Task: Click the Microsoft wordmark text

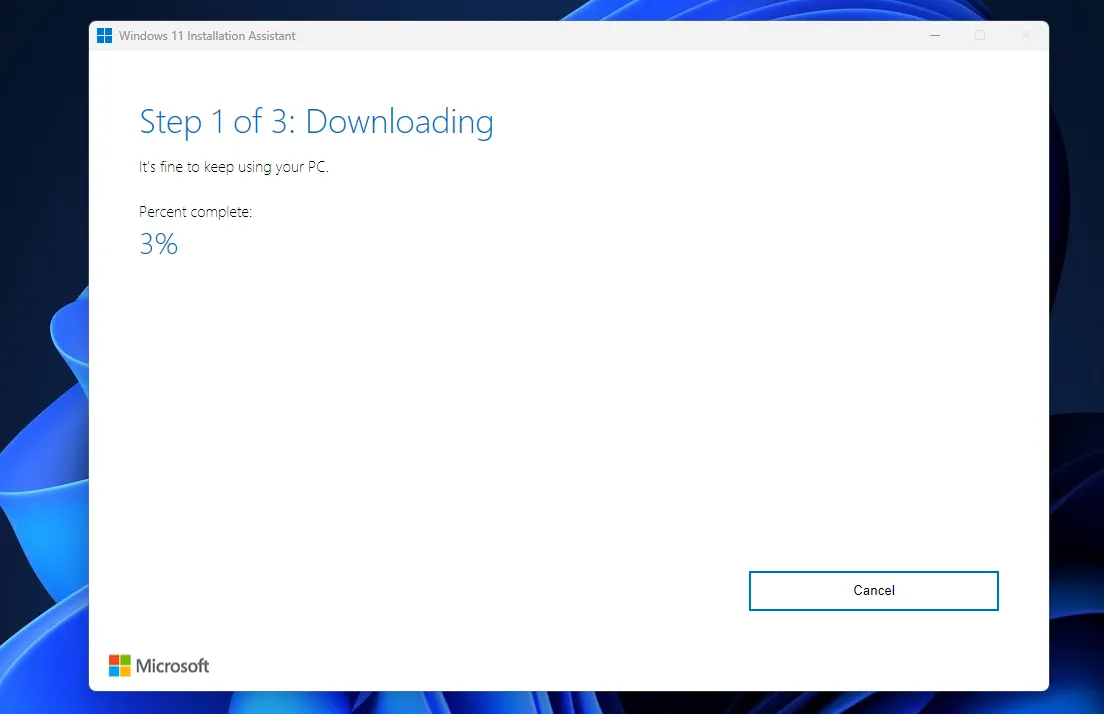Action: 172,666
